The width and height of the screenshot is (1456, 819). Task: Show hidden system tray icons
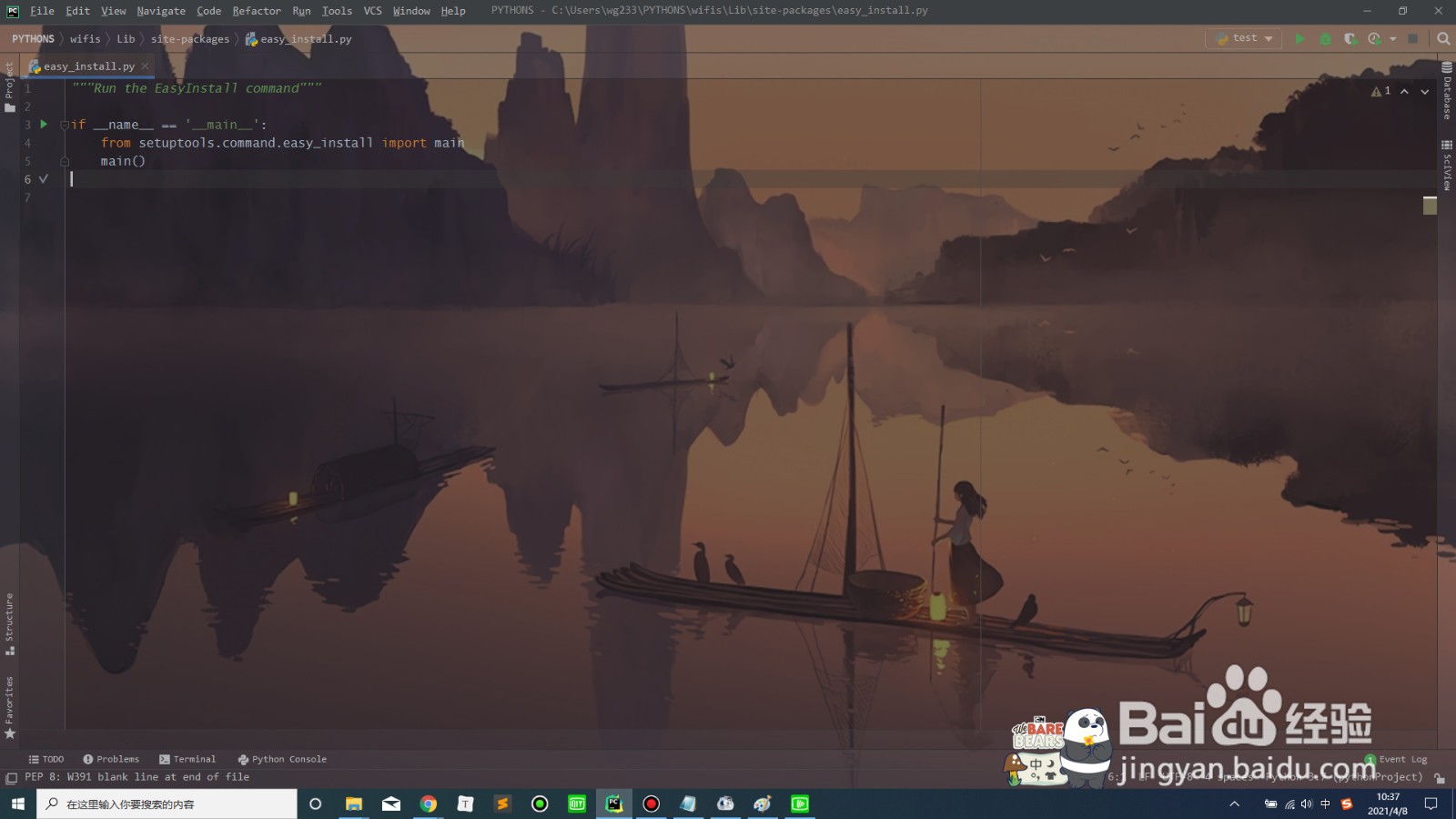tap(1235, 804)
